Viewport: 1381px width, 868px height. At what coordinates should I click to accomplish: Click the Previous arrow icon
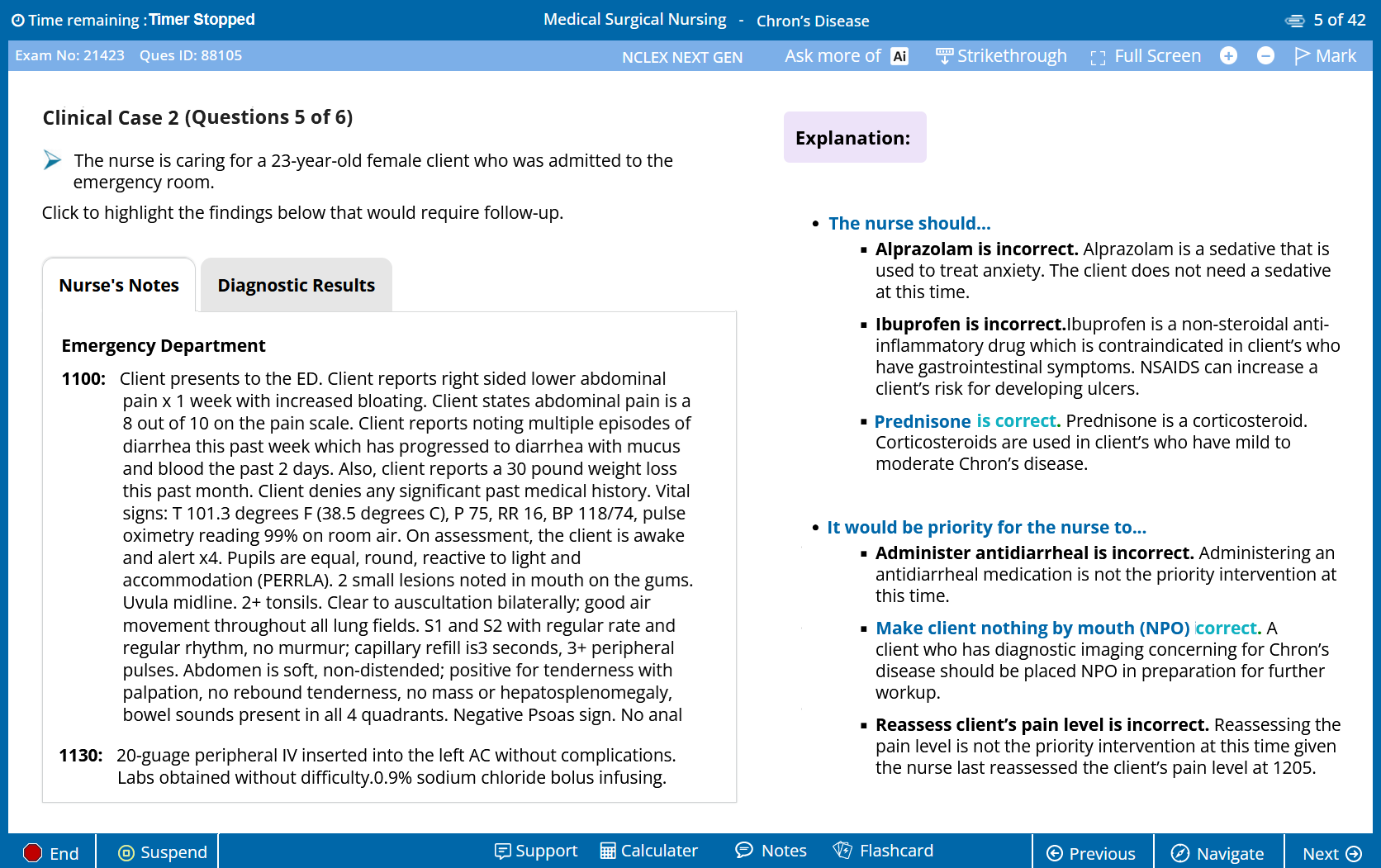tap(1055, 854)
